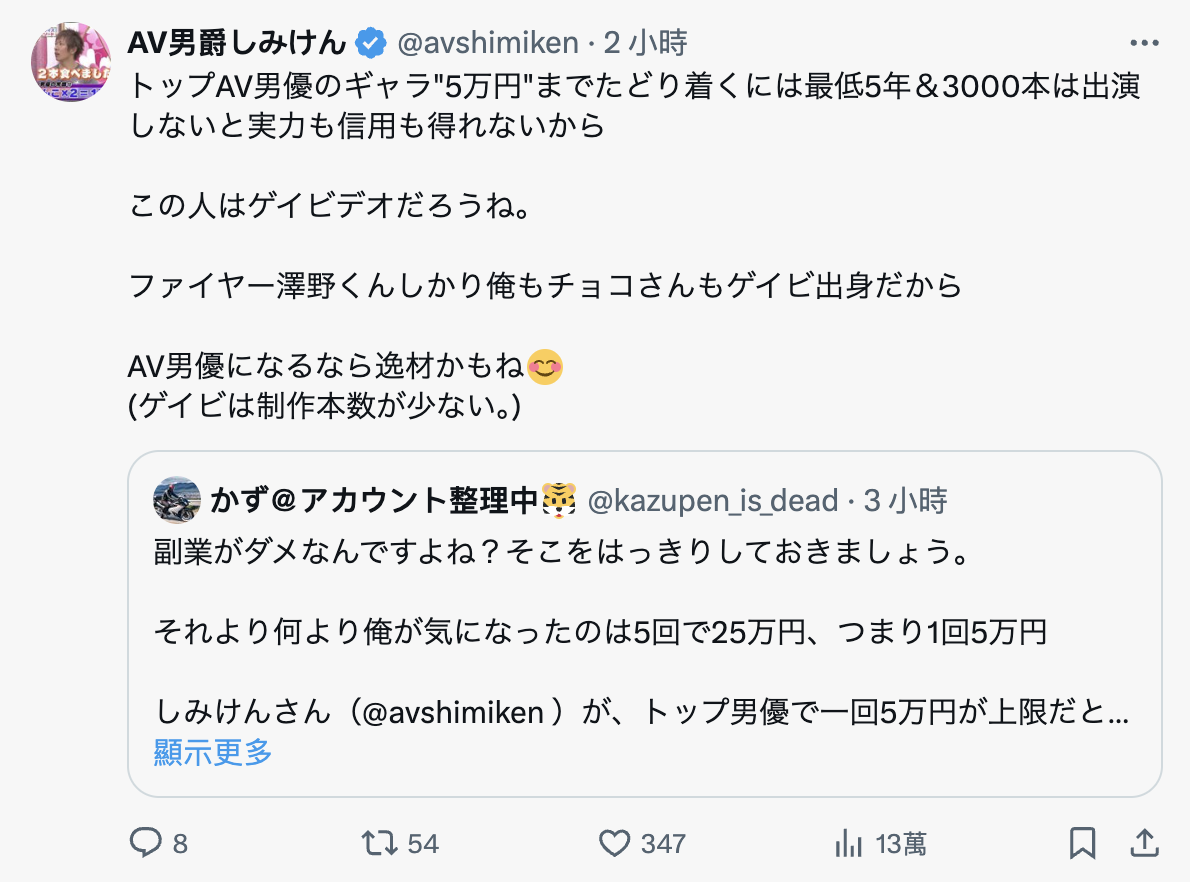1190x882 pixels.
Task: Bookmark this tweet
Action: [x=1082, y=844]
